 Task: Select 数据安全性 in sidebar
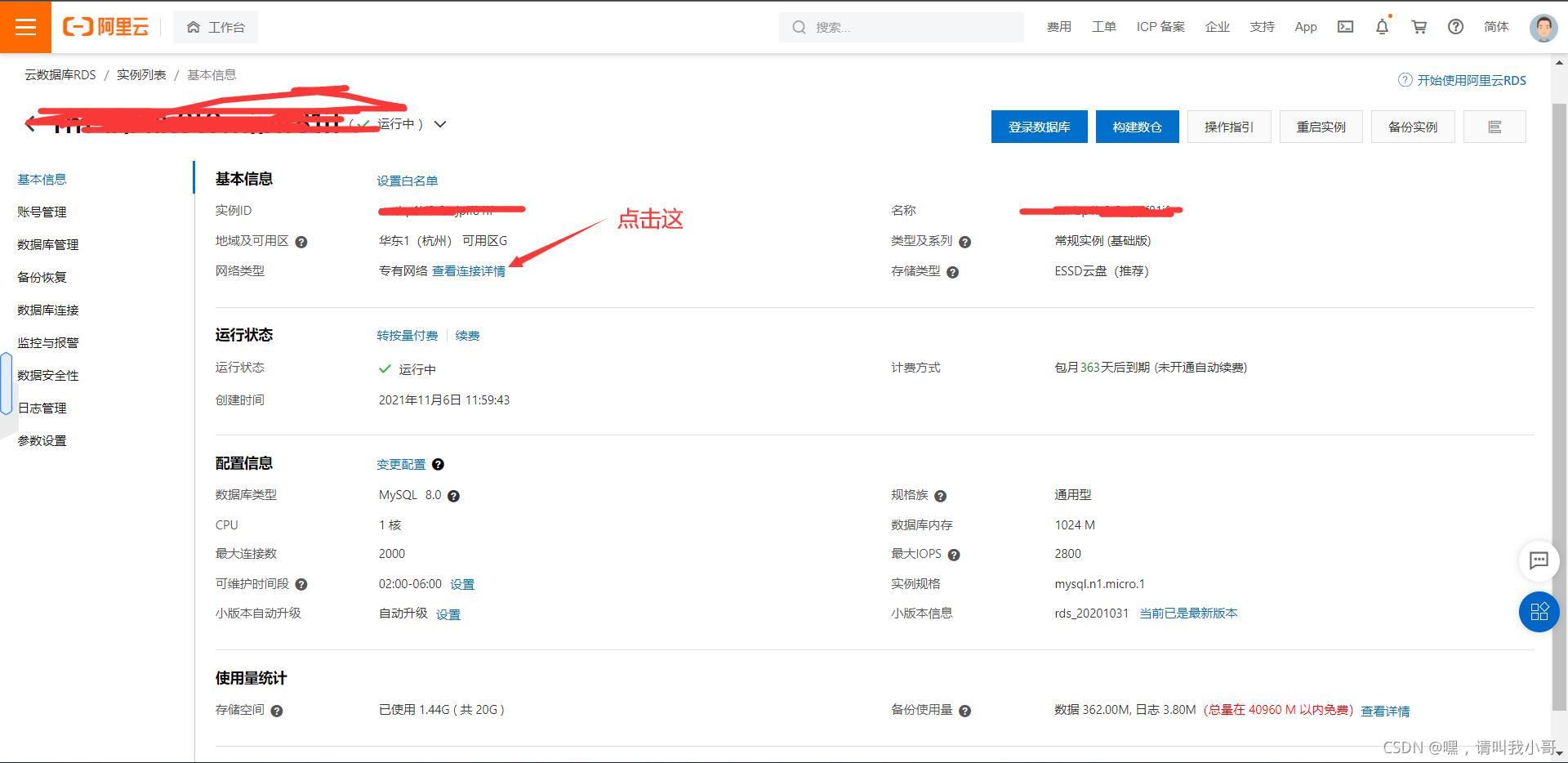48,375
